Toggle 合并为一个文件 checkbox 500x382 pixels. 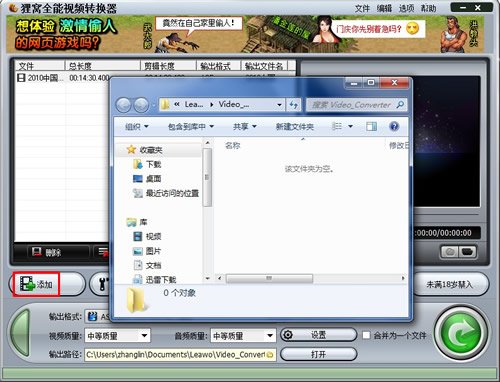[366, 335]
